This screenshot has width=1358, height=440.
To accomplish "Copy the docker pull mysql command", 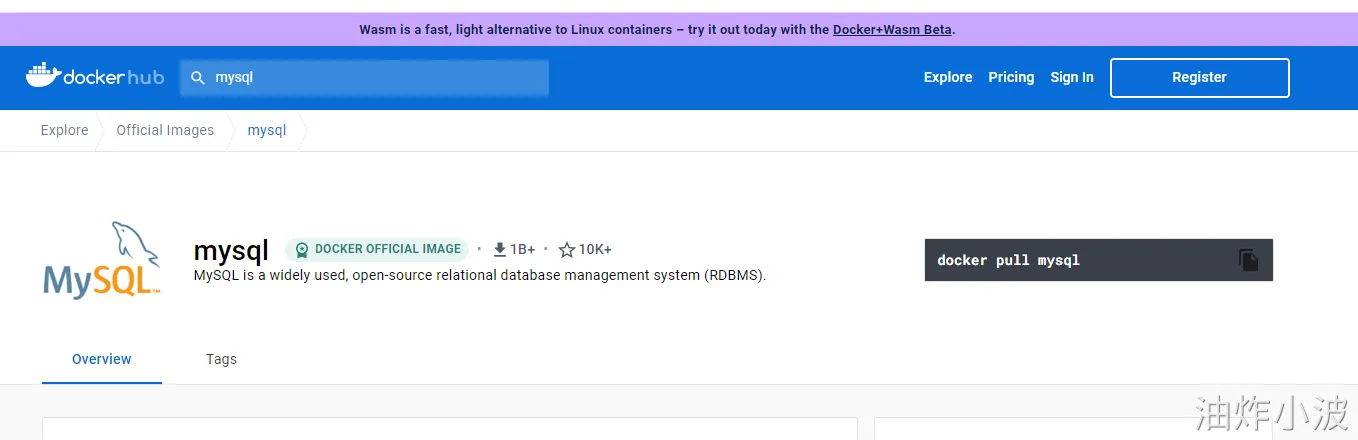I will click(x=1248, y=260).
